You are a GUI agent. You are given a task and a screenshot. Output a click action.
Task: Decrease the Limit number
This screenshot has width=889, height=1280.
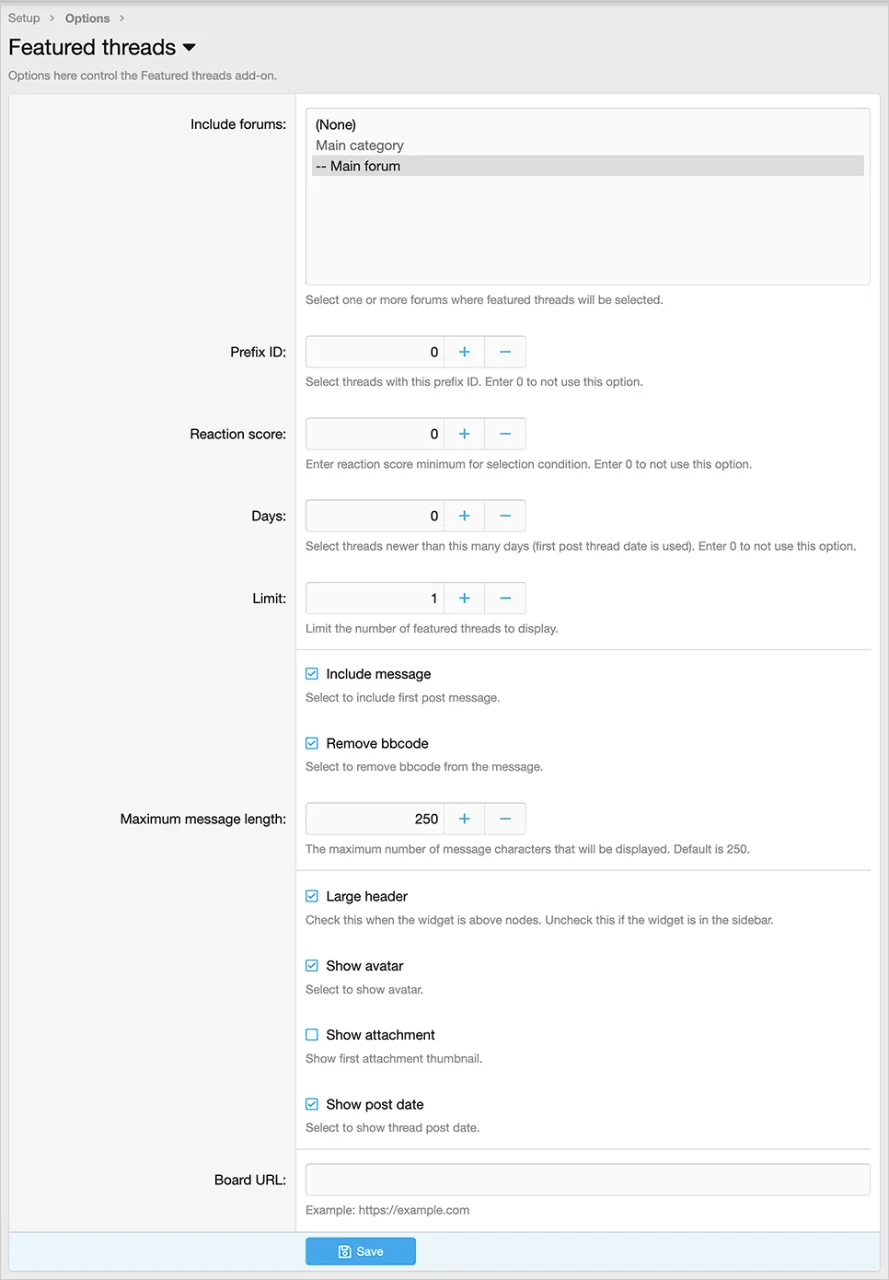tap(505, 598)
